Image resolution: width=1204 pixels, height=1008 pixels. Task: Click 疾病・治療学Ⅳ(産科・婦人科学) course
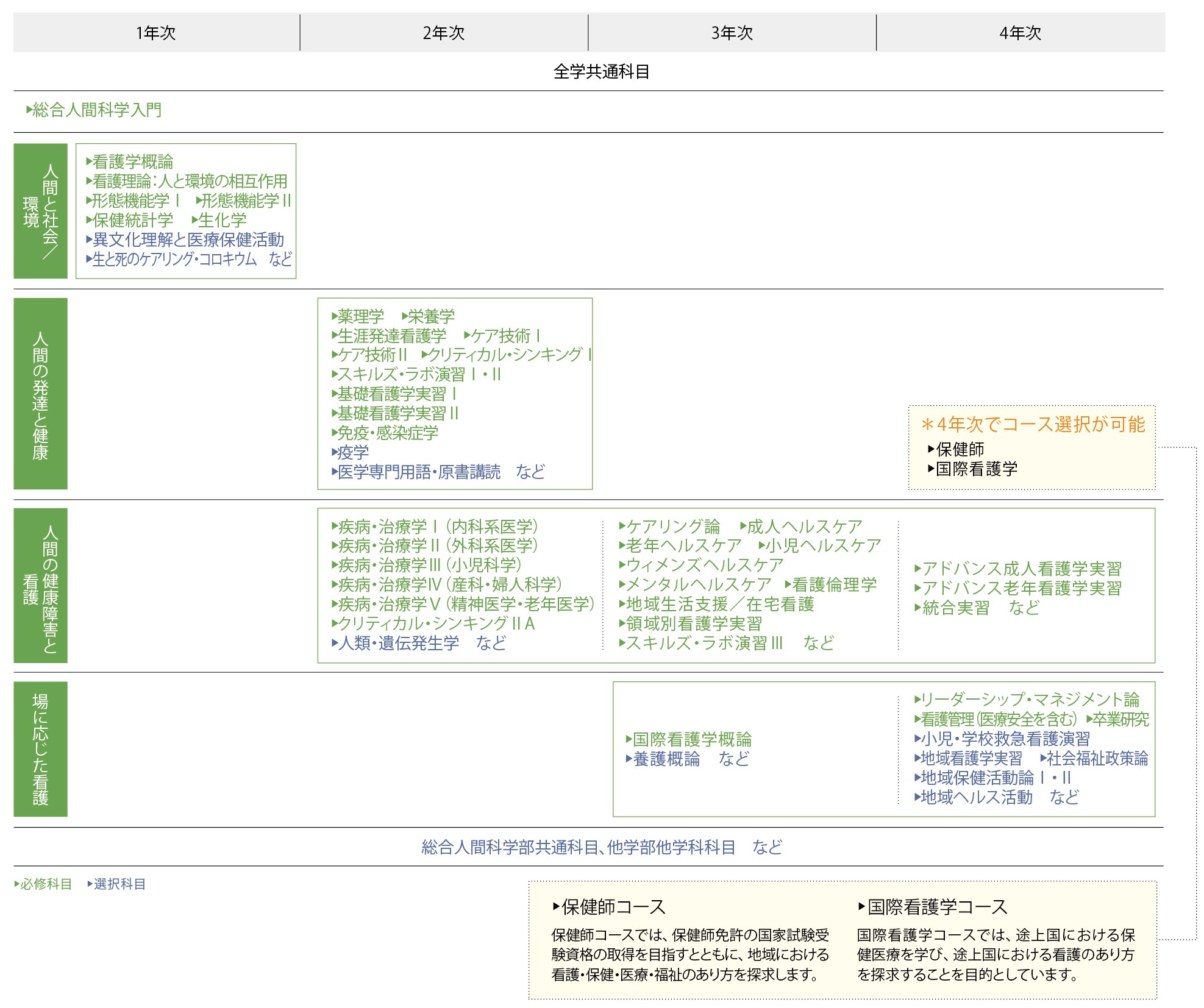coord(447,584)
